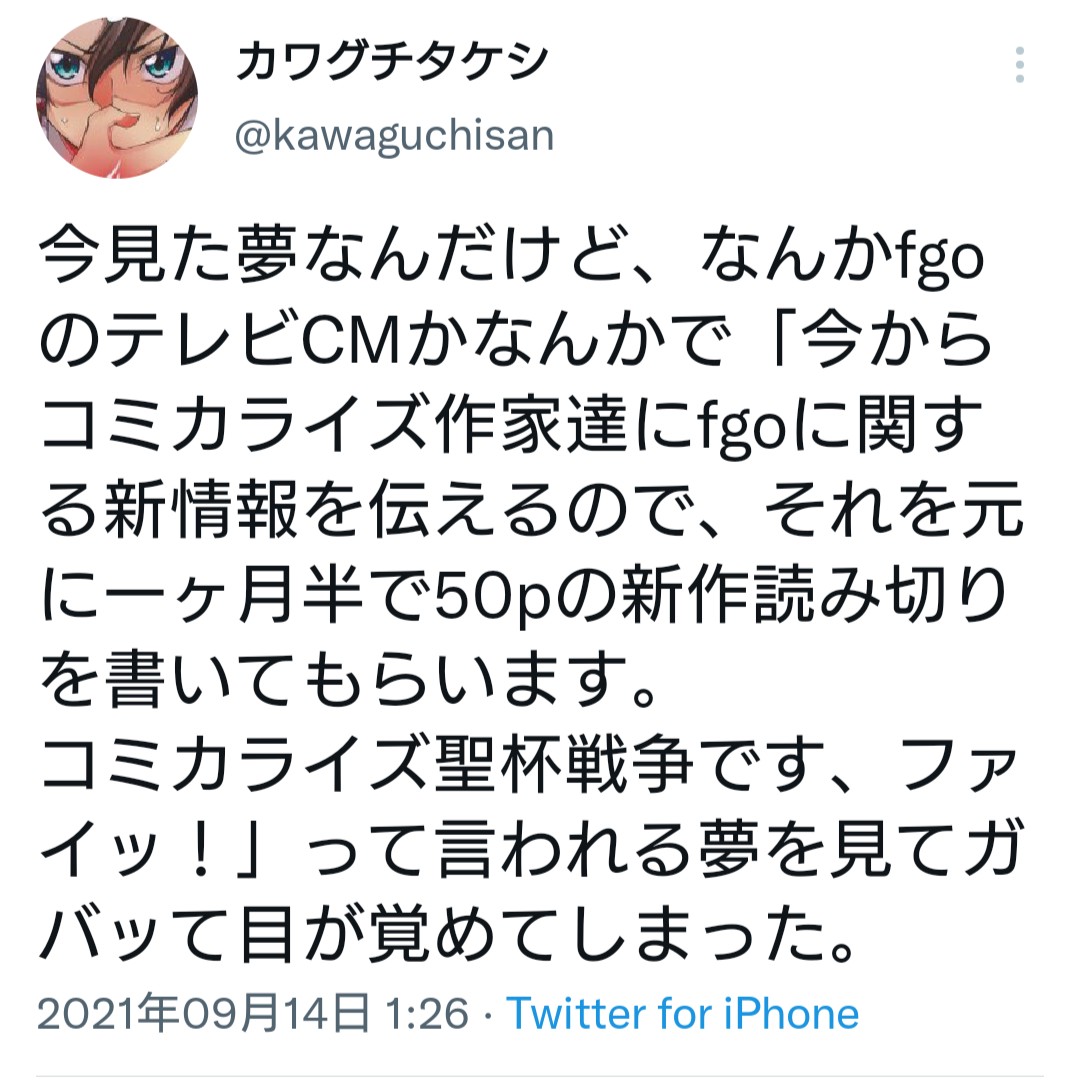Open カワグチタケシ's profile avatar
1080x1084 pixels.
117,98
